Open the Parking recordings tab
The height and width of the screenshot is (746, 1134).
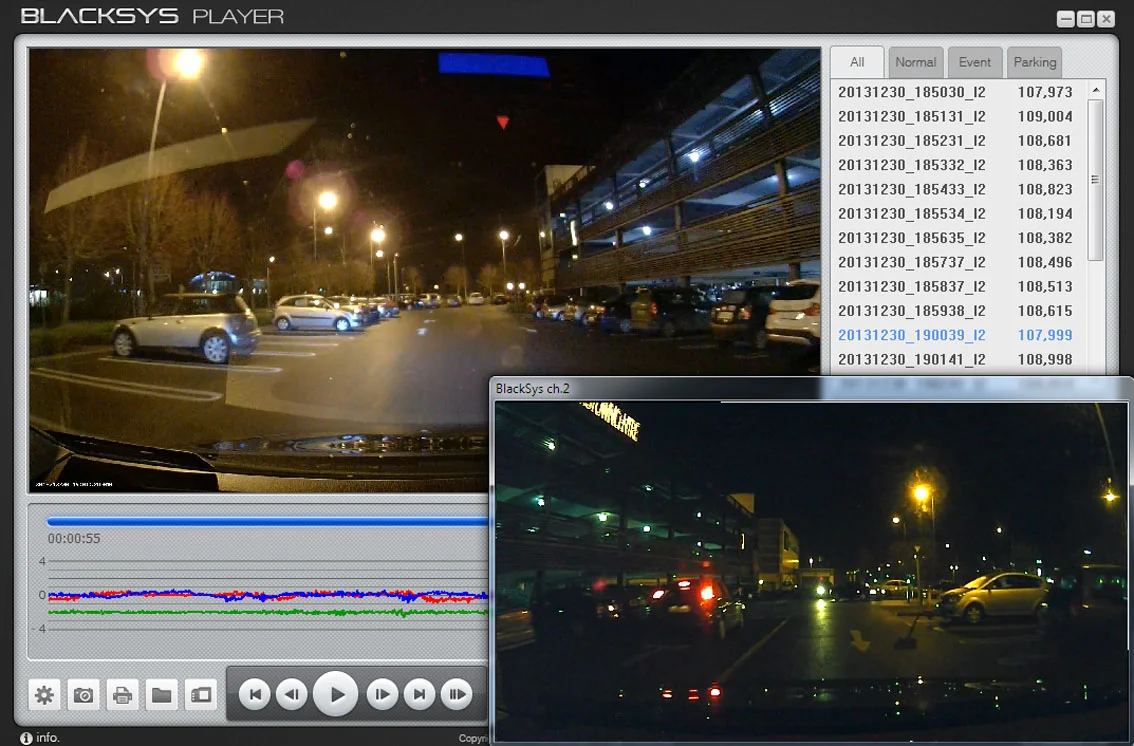(1034, 62)
